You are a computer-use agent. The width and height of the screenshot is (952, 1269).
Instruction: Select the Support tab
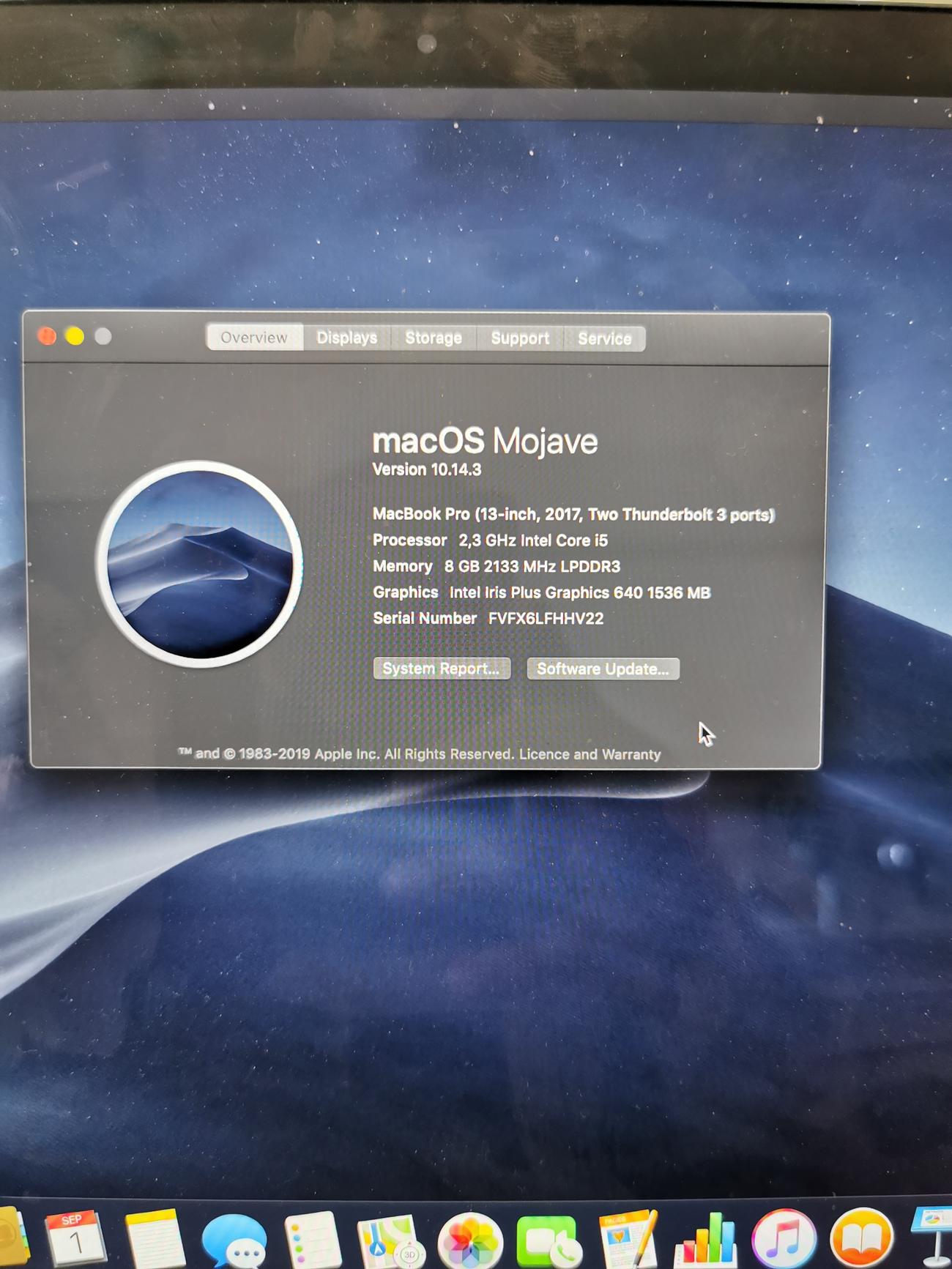(520, 338)
